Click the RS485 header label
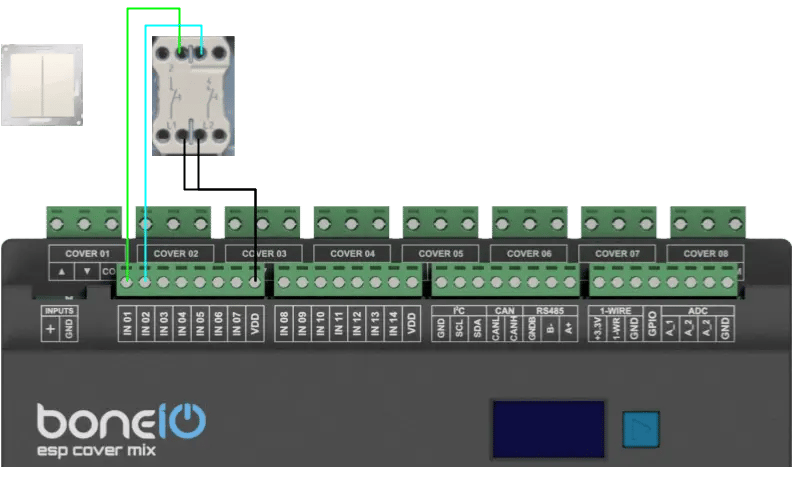The image size is (792, 477). click(549, 311)
